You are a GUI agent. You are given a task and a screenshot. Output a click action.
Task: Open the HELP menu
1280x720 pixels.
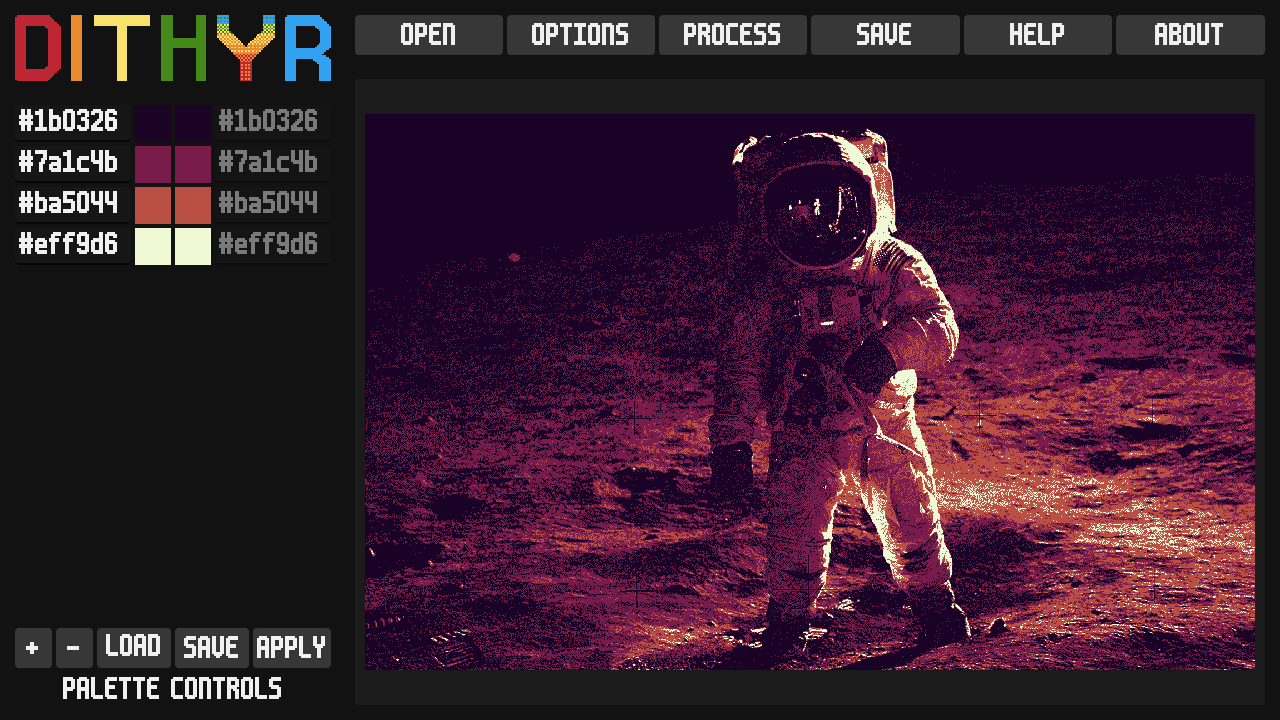[1037, 35]
